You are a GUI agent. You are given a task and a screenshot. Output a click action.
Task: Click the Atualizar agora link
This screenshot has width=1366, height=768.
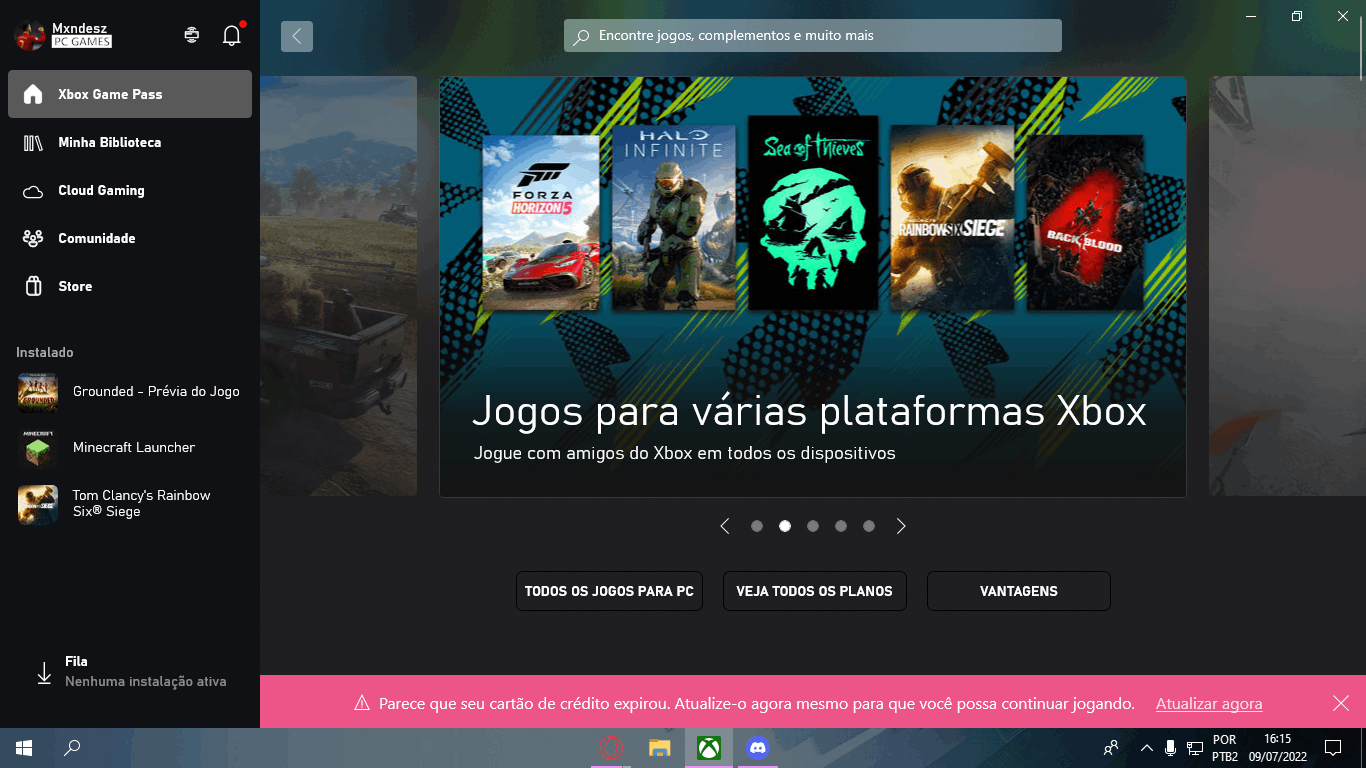1209,704
